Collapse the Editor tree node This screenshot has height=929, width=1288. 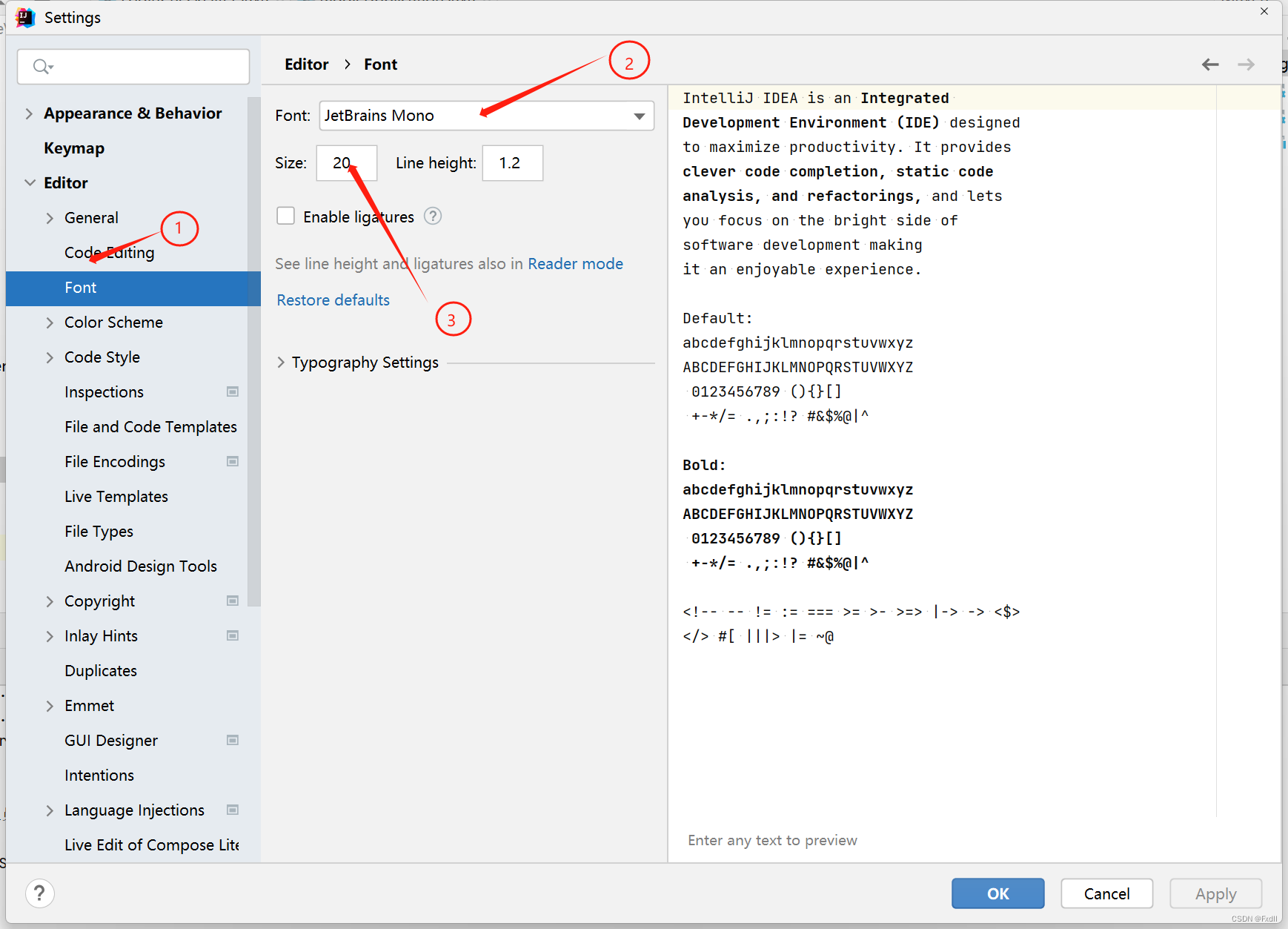30,182
